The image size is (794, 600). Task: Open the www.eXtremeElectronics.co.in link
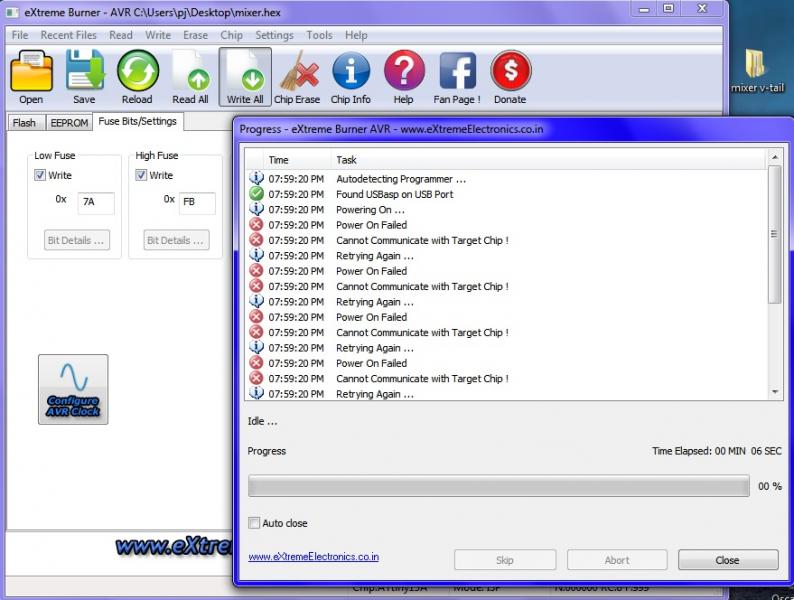click(x=313, y=557)
